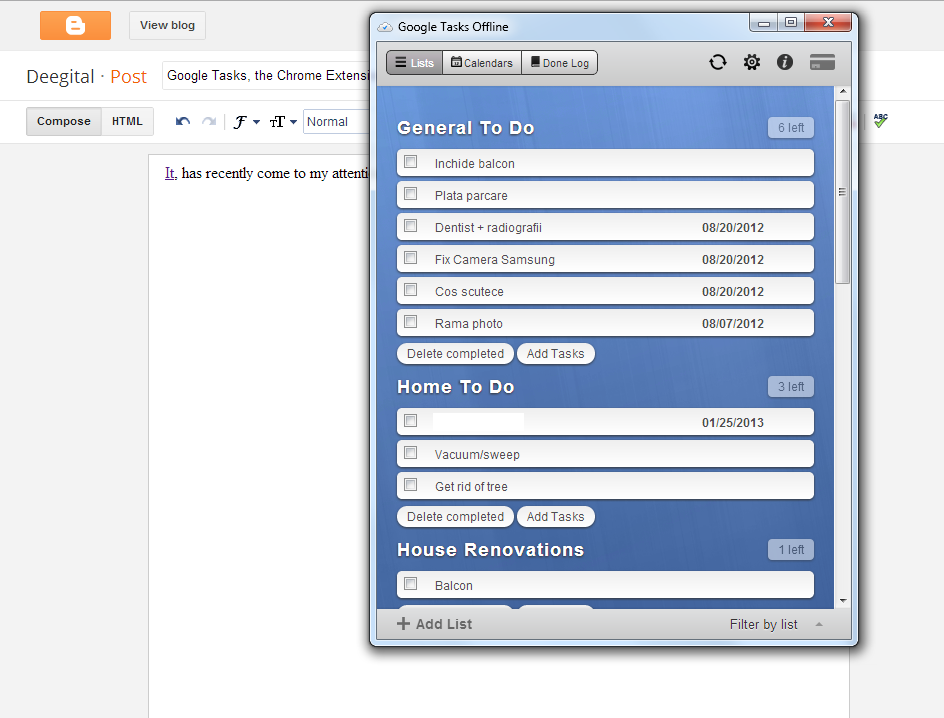Open the info icon in Google Tasks

point(784,62)
